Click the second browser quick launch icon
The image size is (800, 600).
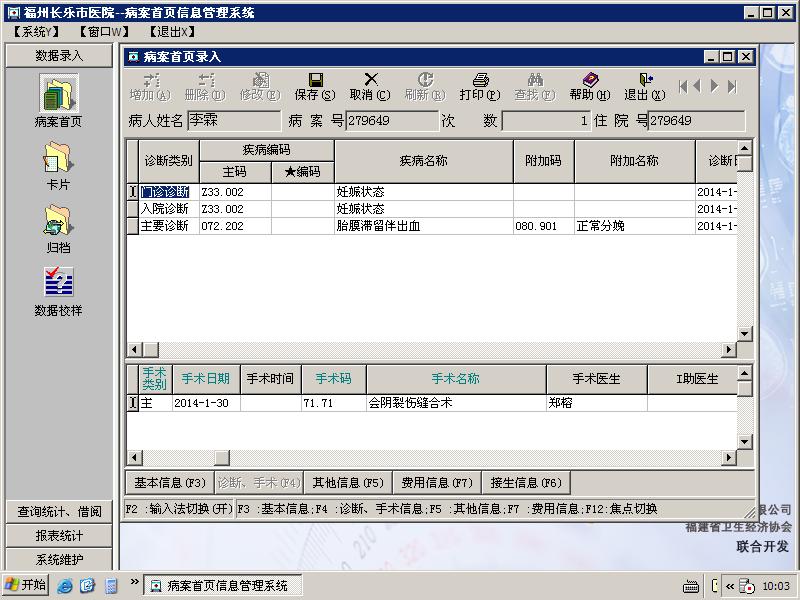88,585
